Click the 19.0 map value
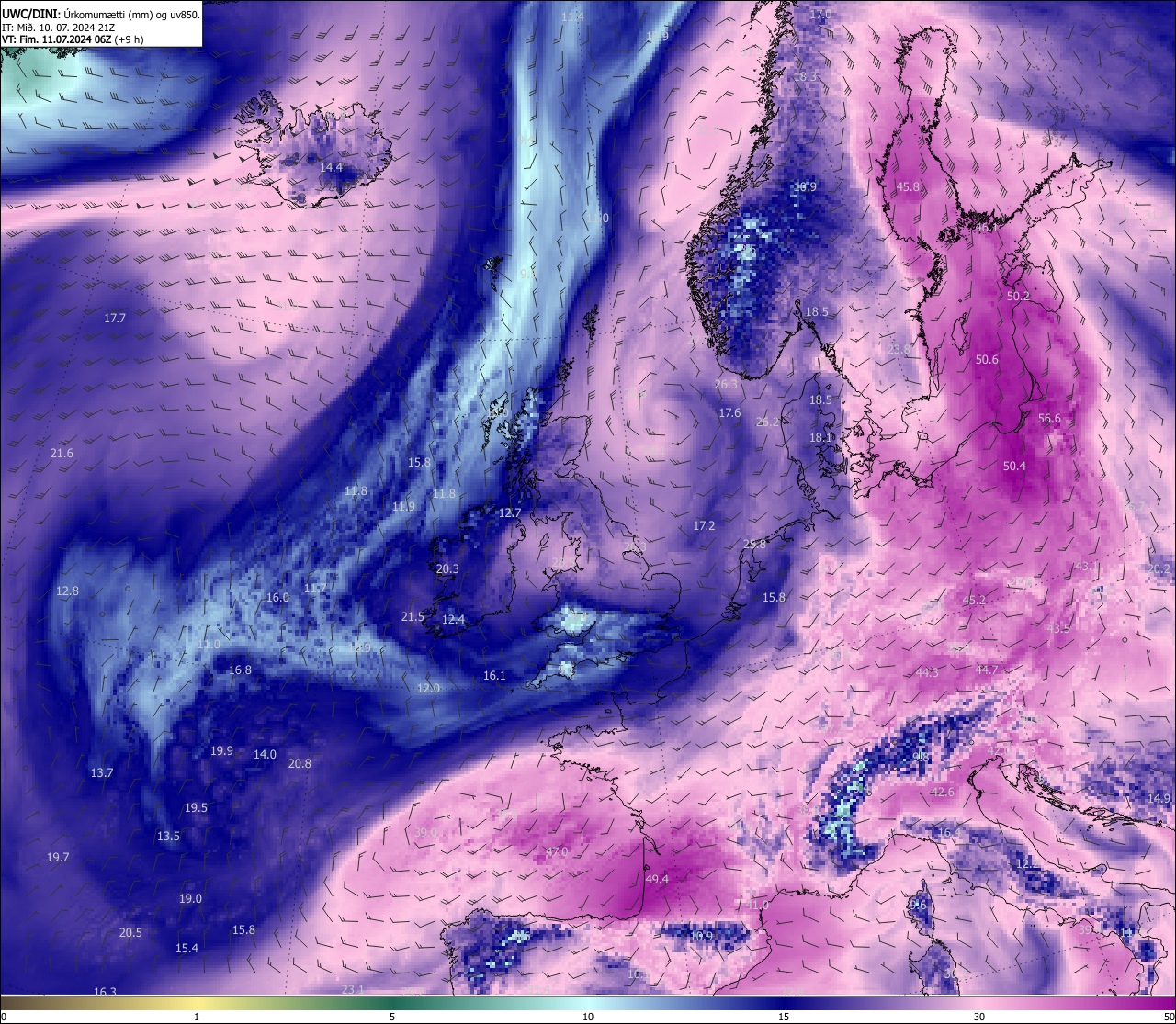Viewport: 1176px width, 1024px height. [190, 898]
